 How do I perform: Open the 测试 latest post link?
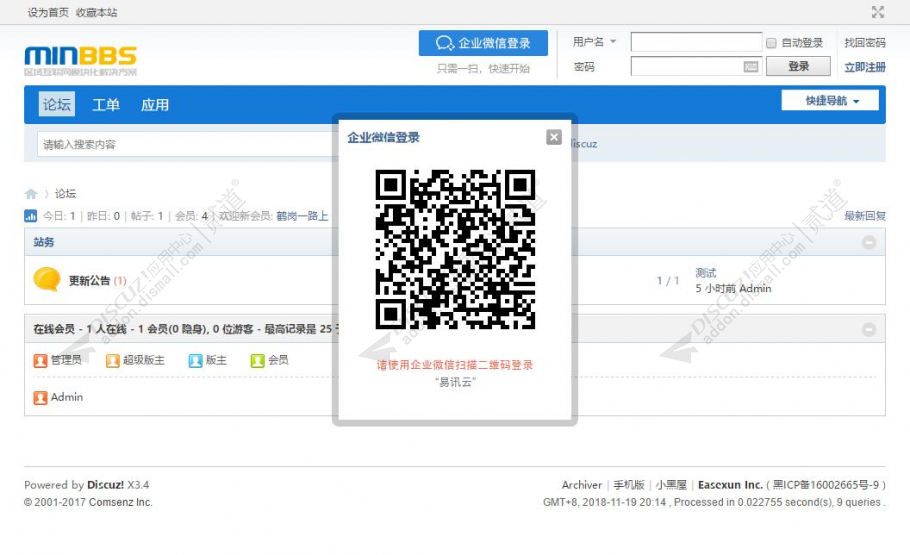[706, 273]
